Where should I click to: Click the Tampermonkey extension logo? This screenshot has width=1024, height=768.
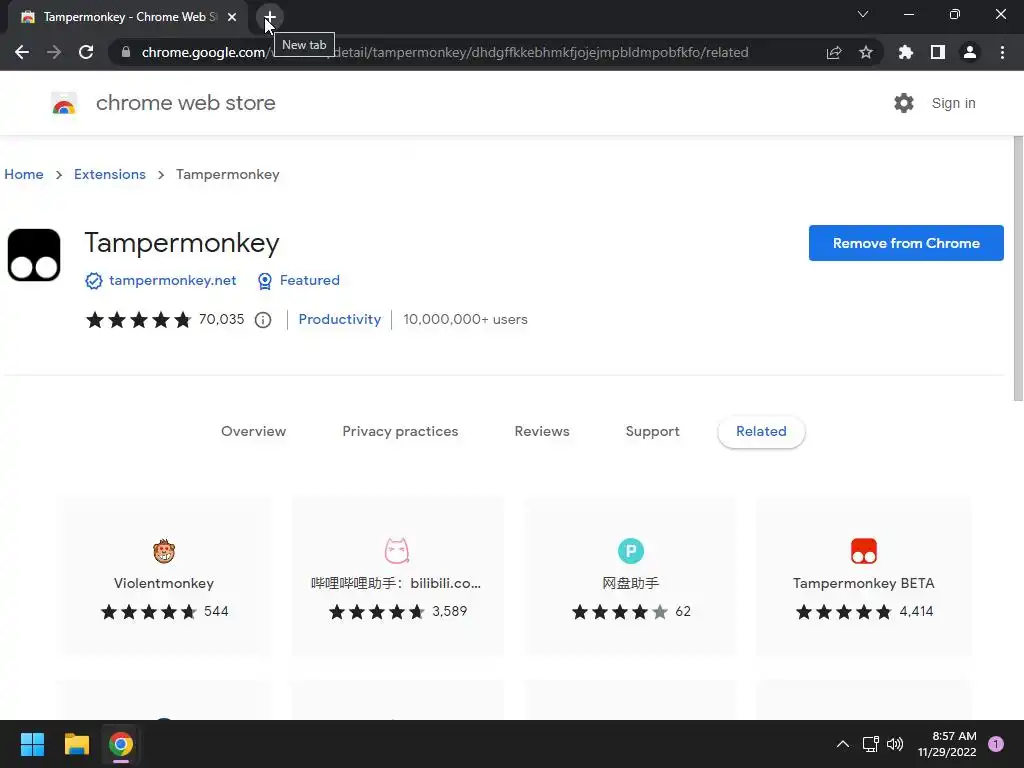pos(34,255)
